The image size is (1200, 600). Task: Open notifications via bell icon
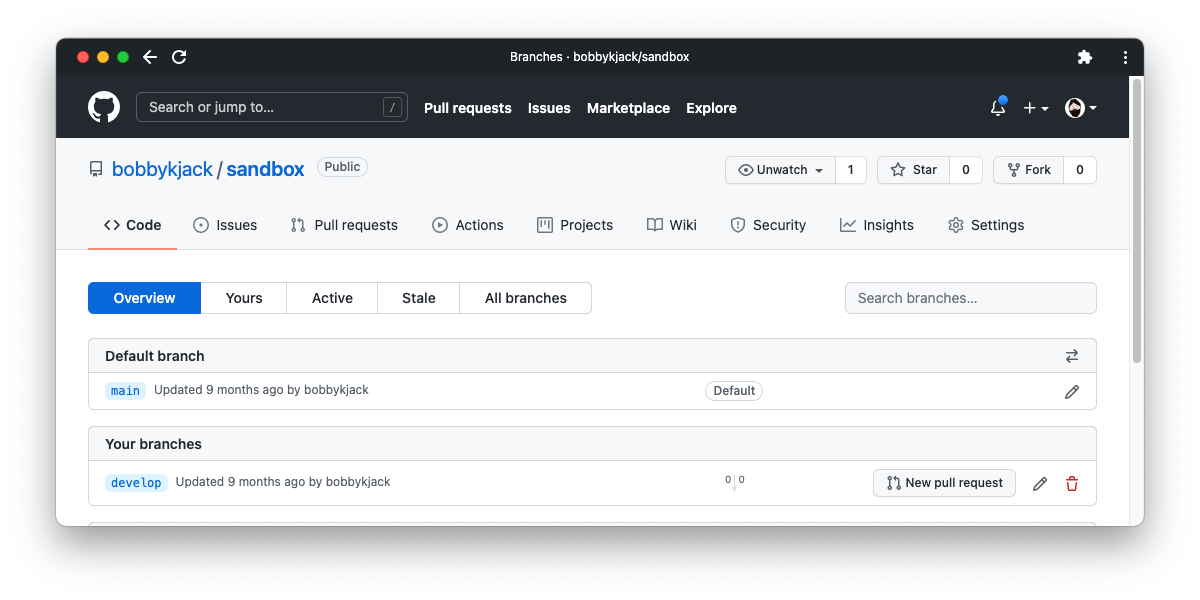997,107
